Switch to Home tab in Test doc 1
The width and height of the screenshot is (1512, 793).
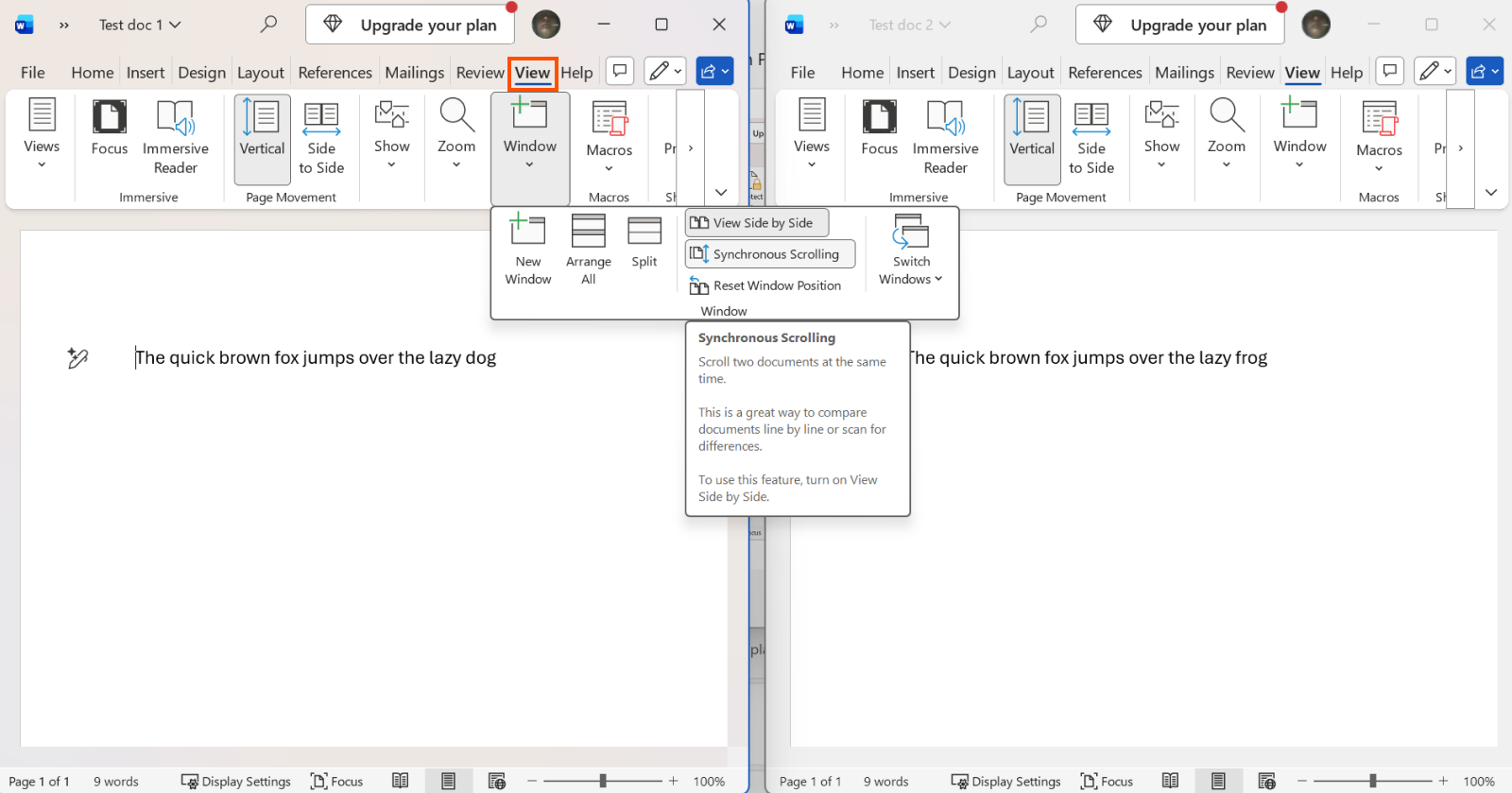93,73
